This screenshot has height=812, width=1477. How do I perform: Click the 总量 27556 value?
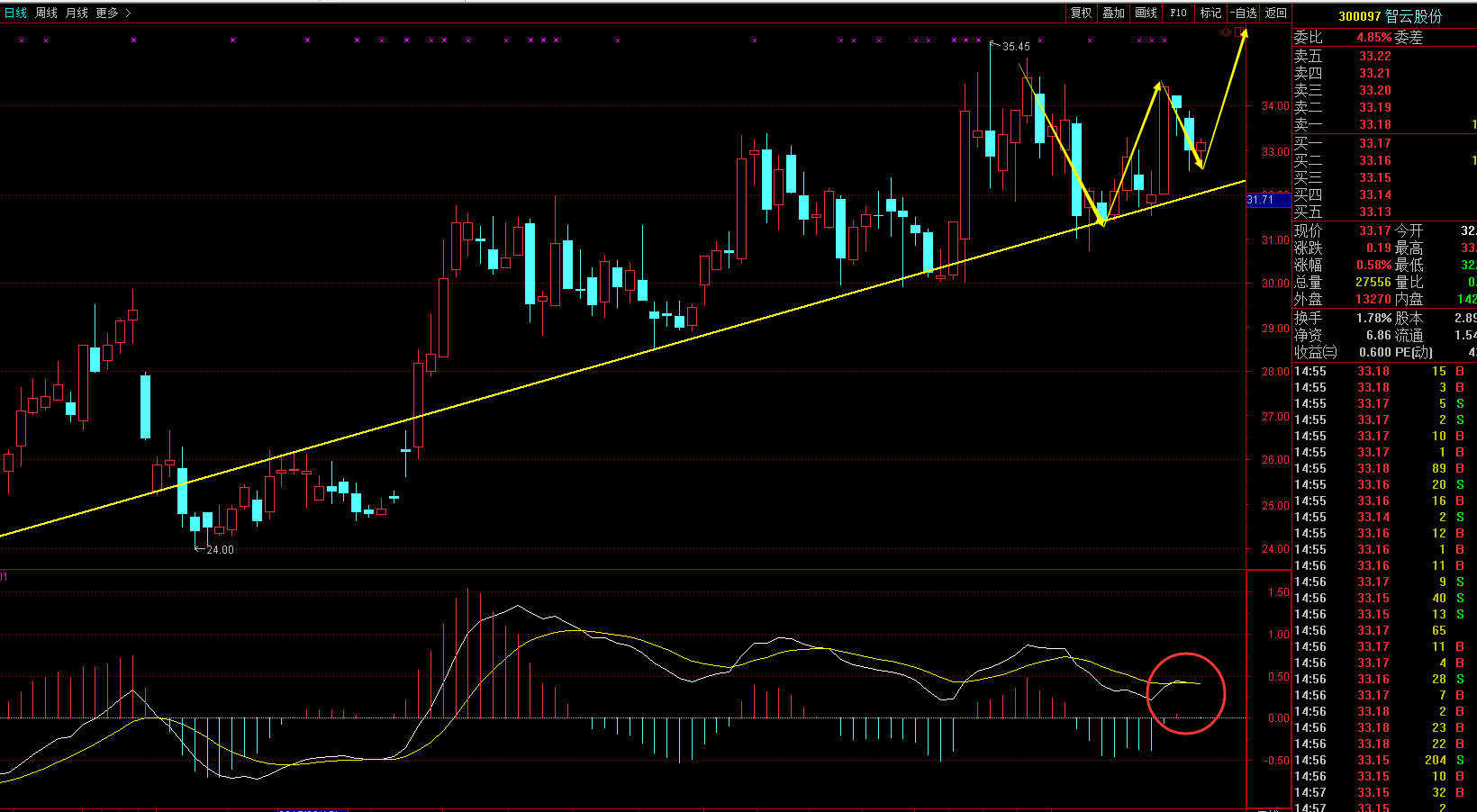point(1373,282)
